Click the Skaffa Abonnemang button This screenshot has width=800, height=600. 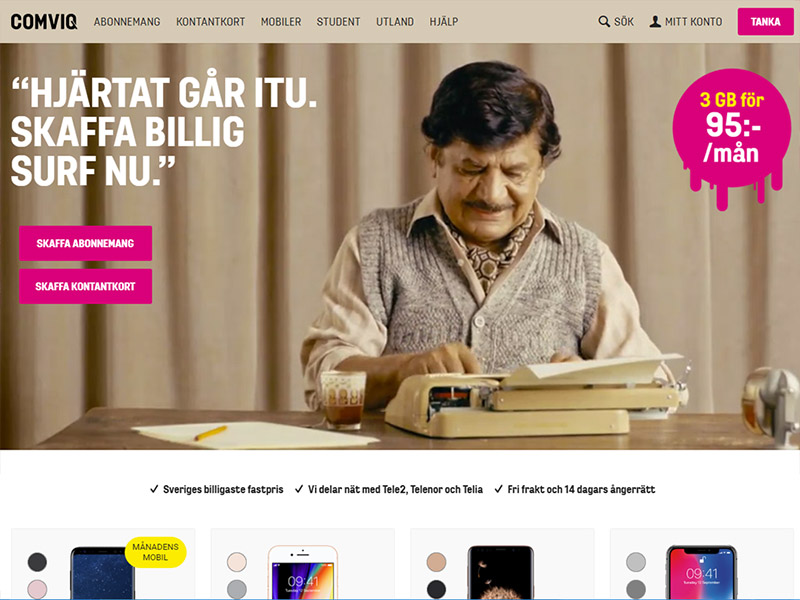85,243
